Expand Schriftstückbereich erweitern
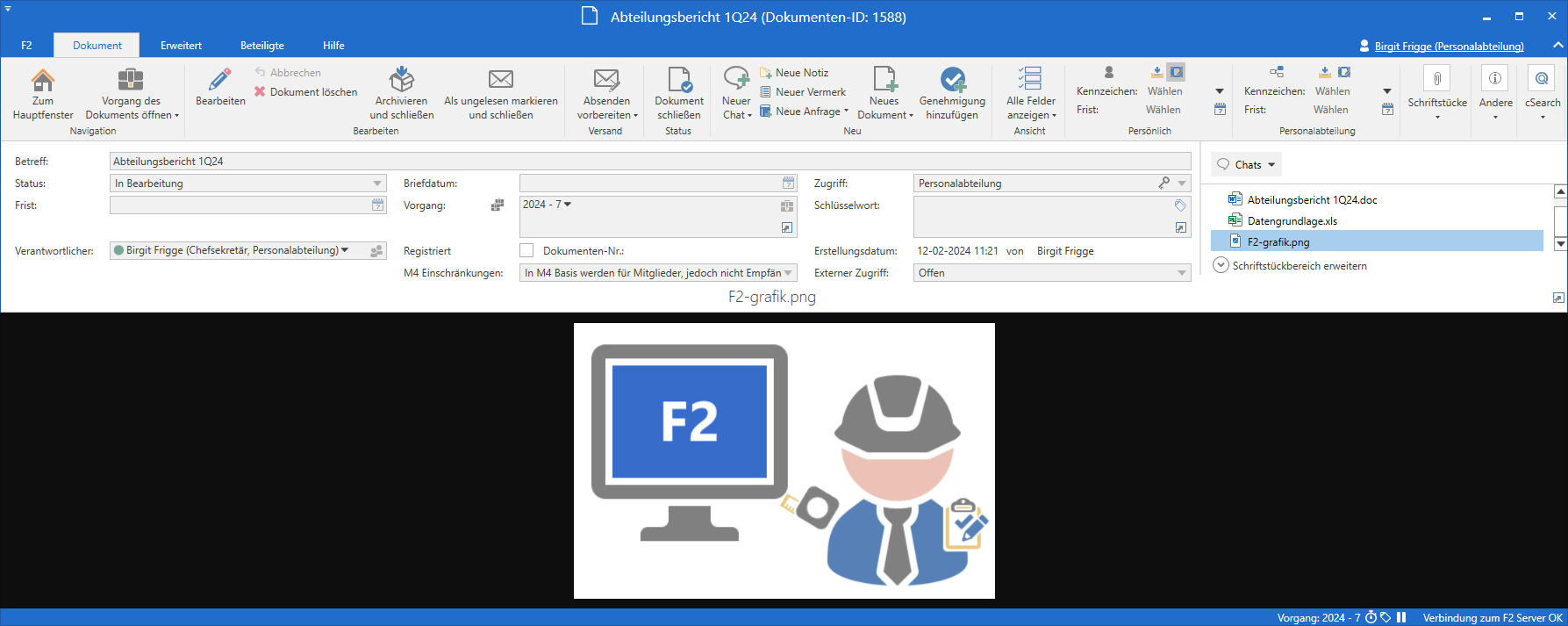This screenshot has height=626, width=1568. (1221, 265)
